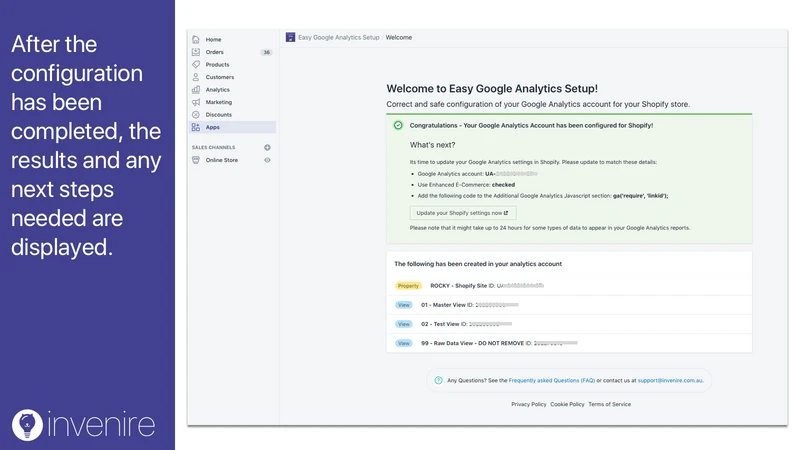Screen dimensions: 800x450
Task: Click 'Welcome' breadcrumb text
Action: click(398, 37)
